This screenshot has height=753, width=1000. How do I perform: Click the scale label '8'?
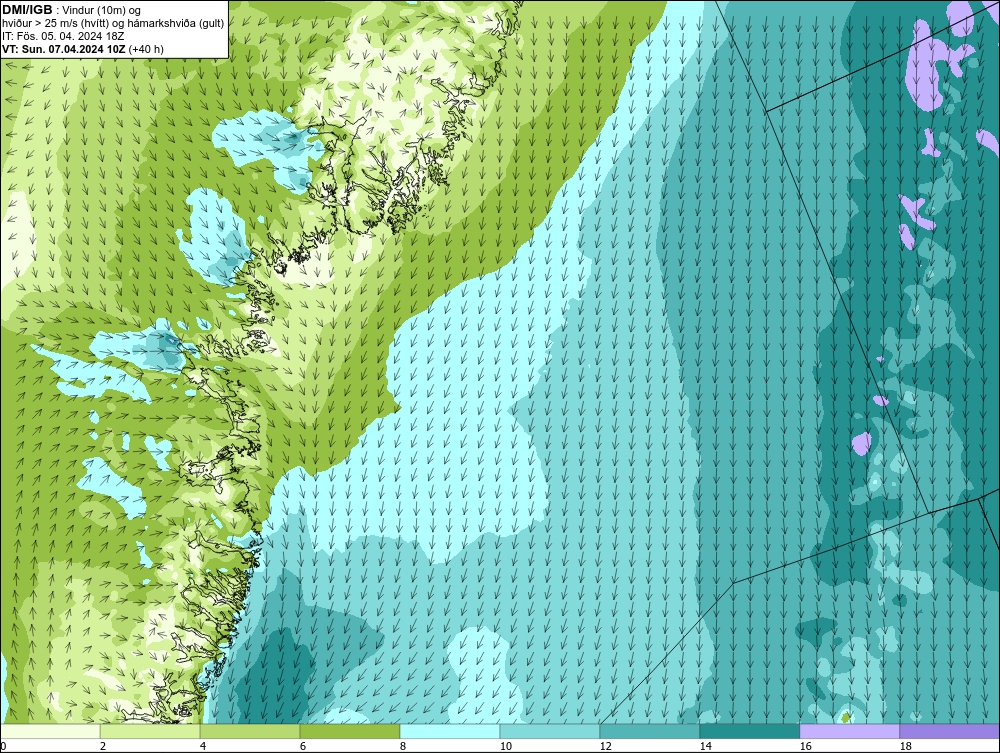(403, 746)
